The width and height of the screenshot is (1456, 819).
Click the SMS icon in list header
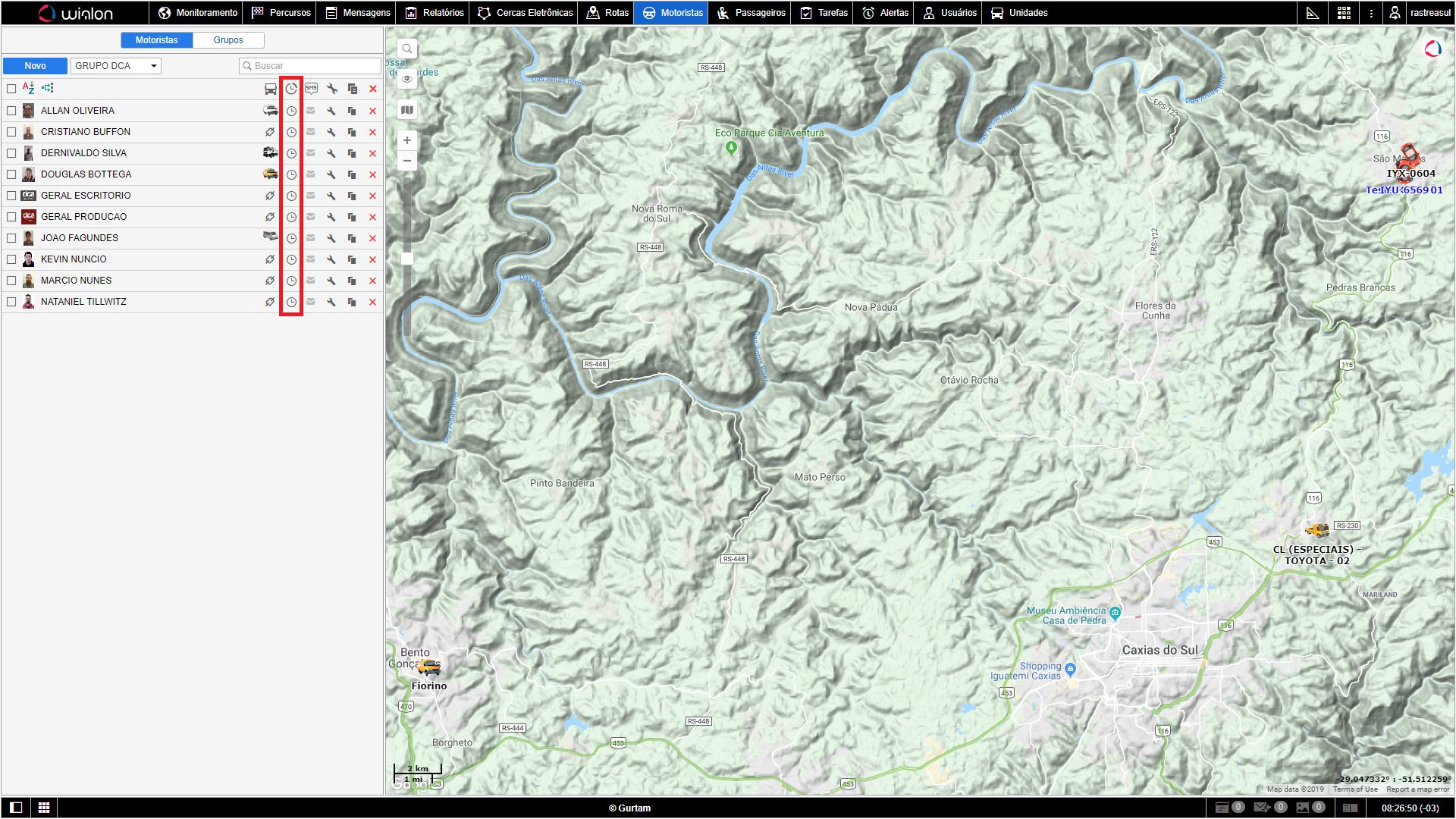pos(311,89)
